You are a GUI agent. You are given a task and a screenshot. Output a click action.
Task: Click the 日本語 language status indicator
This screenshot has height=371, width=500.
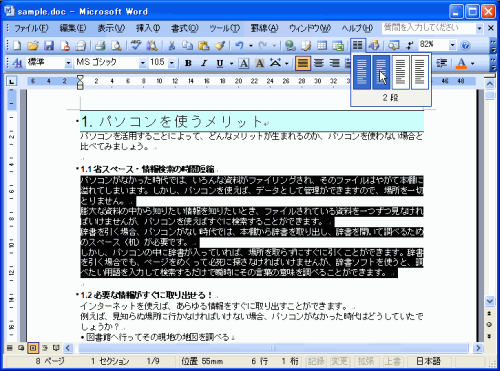click(x=429, y=361)
